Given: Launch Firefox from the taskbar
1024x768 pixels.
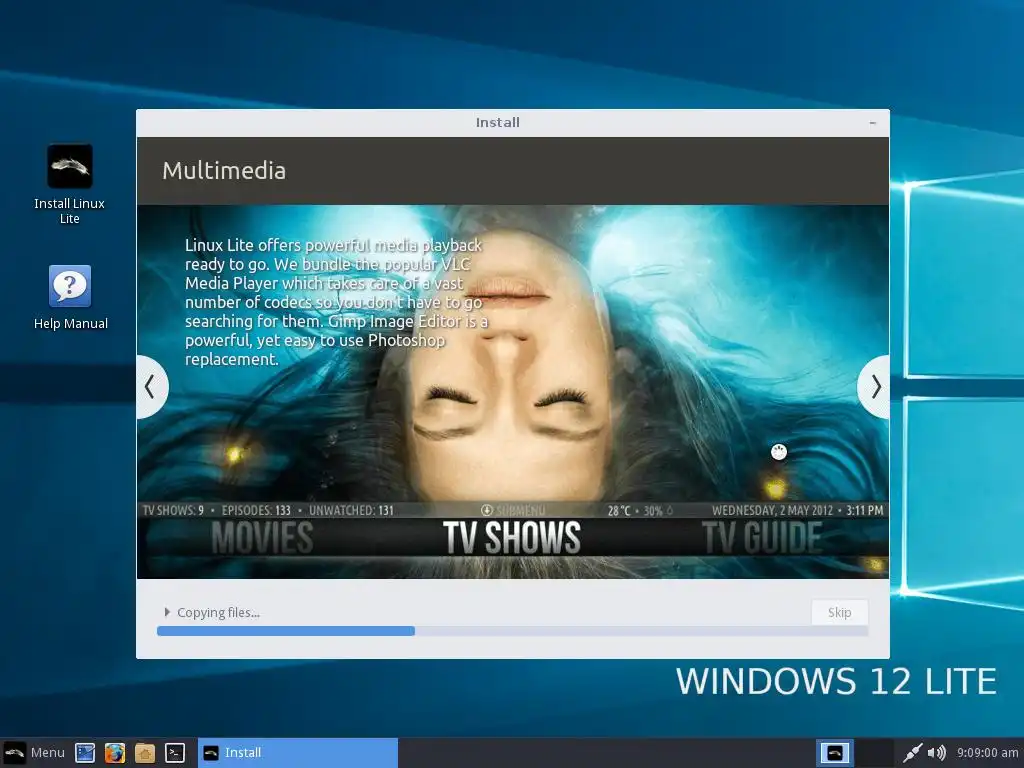Looking at the screenshot, I should point(114,753).
